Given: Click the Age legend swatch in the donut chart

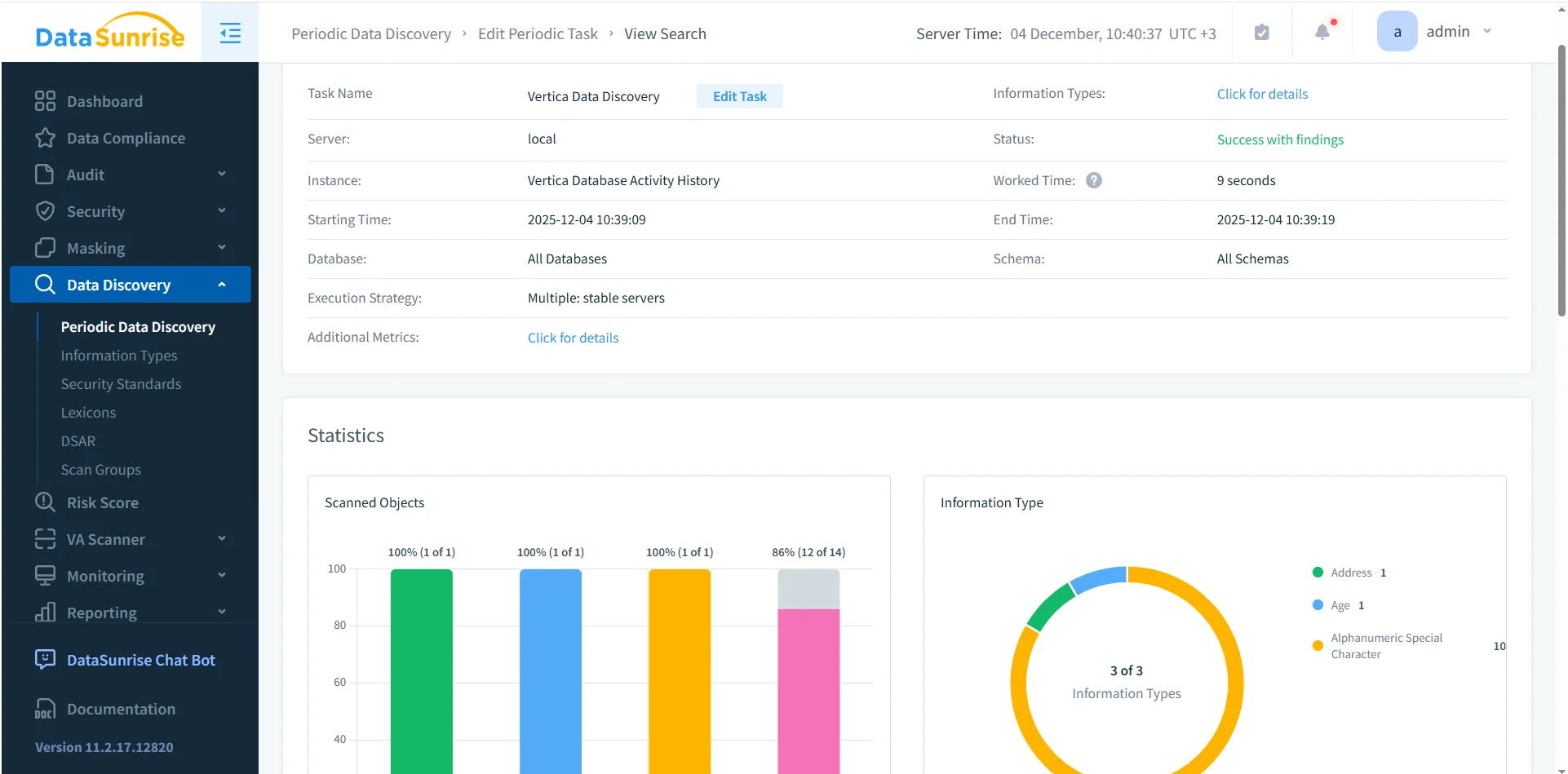Looking at the screenshot, I should (1318, 604).
